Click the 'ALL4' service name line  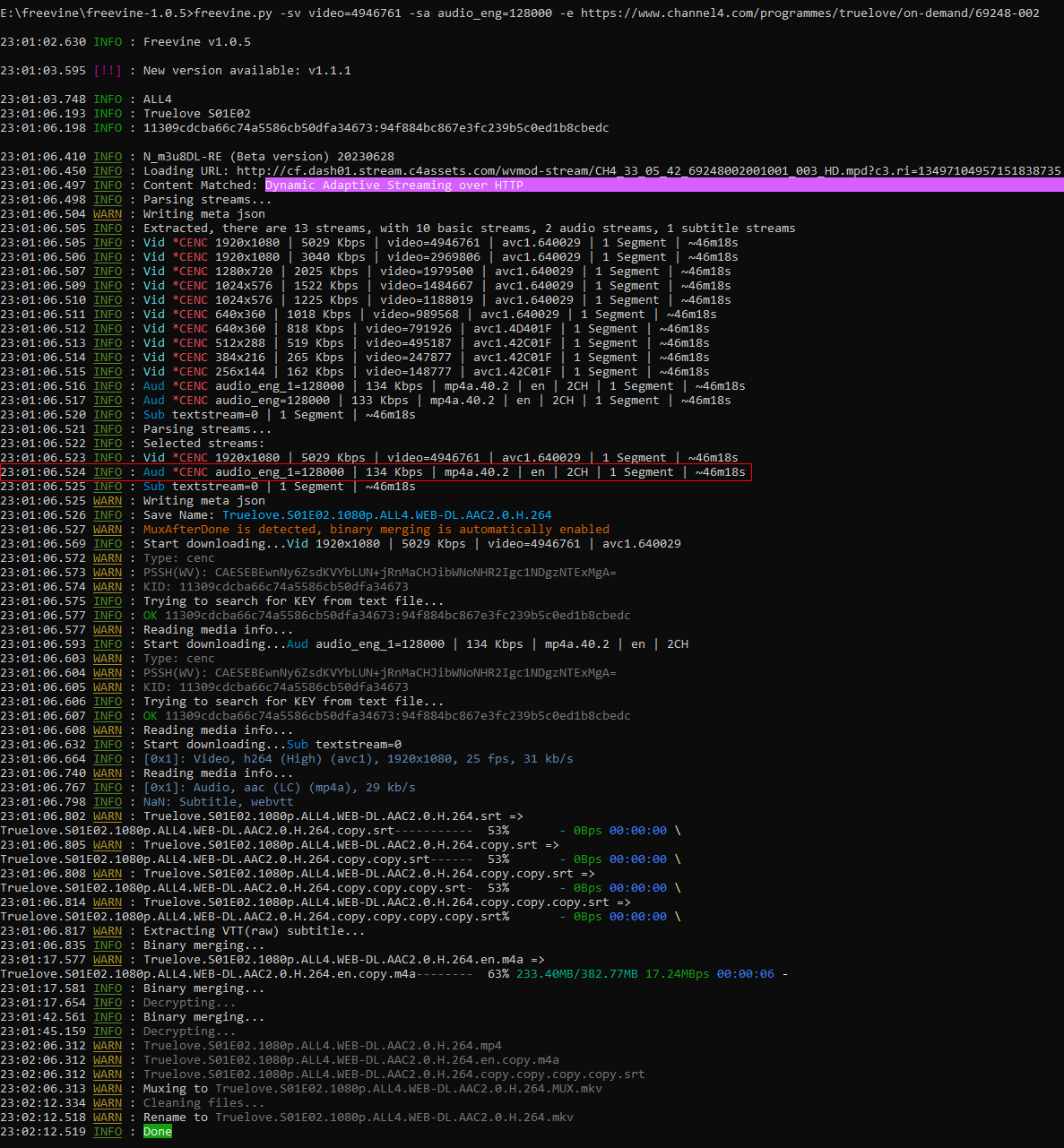coord(158,99)
